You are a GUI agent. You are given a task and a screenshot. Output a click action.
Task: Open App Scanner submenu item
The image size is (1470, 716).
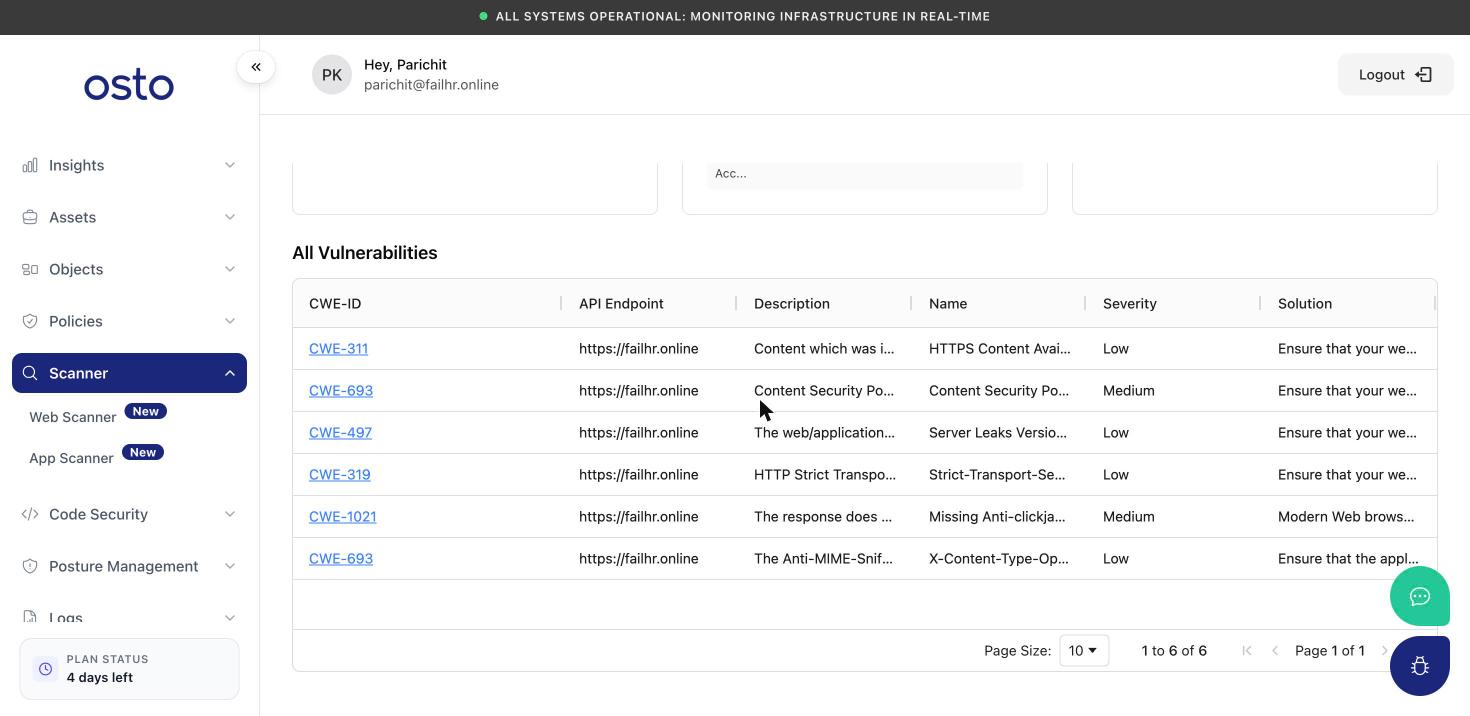[x=71, y=458]
